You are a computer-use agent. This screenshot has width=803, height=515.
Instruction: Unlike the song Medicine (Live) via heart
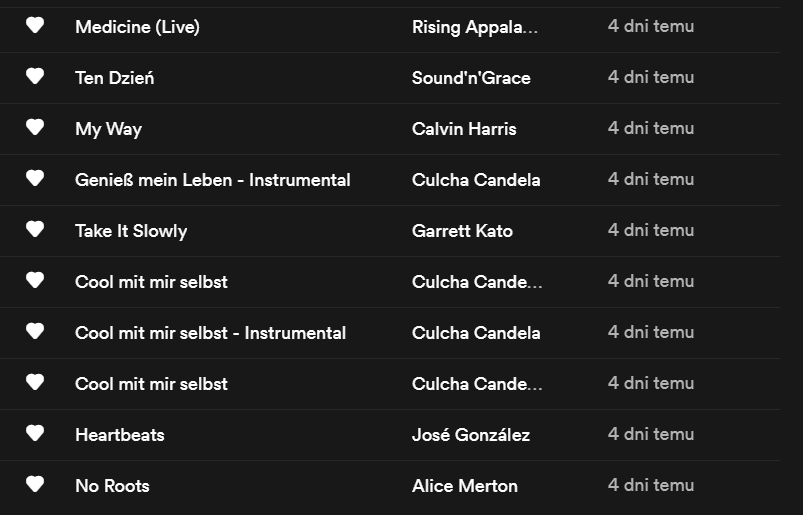(x=35, y=26)
